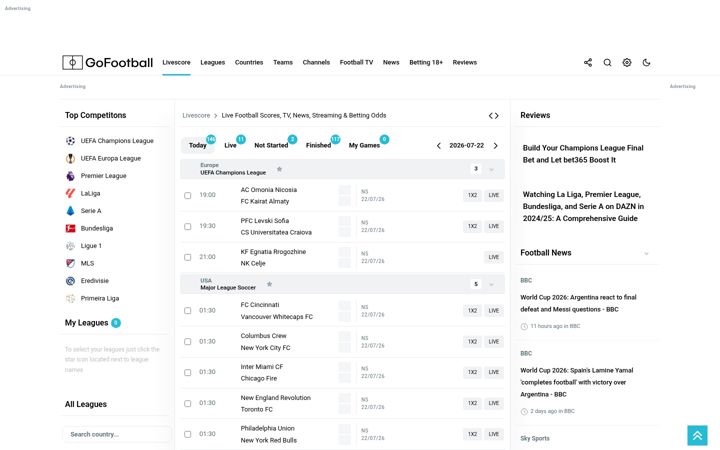The height and width of the screenshot is (450, 720).
Task: Open the share icon in header
Action: (x=588, y=62)
